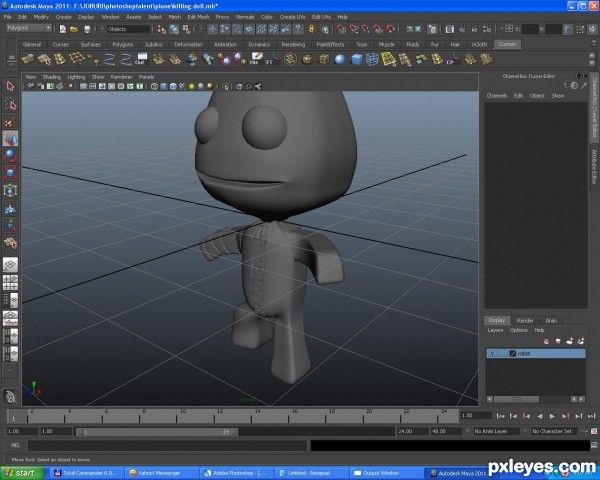
Task: Pick the Scale tool in toolbox
Action: click(x=10, y=173)
